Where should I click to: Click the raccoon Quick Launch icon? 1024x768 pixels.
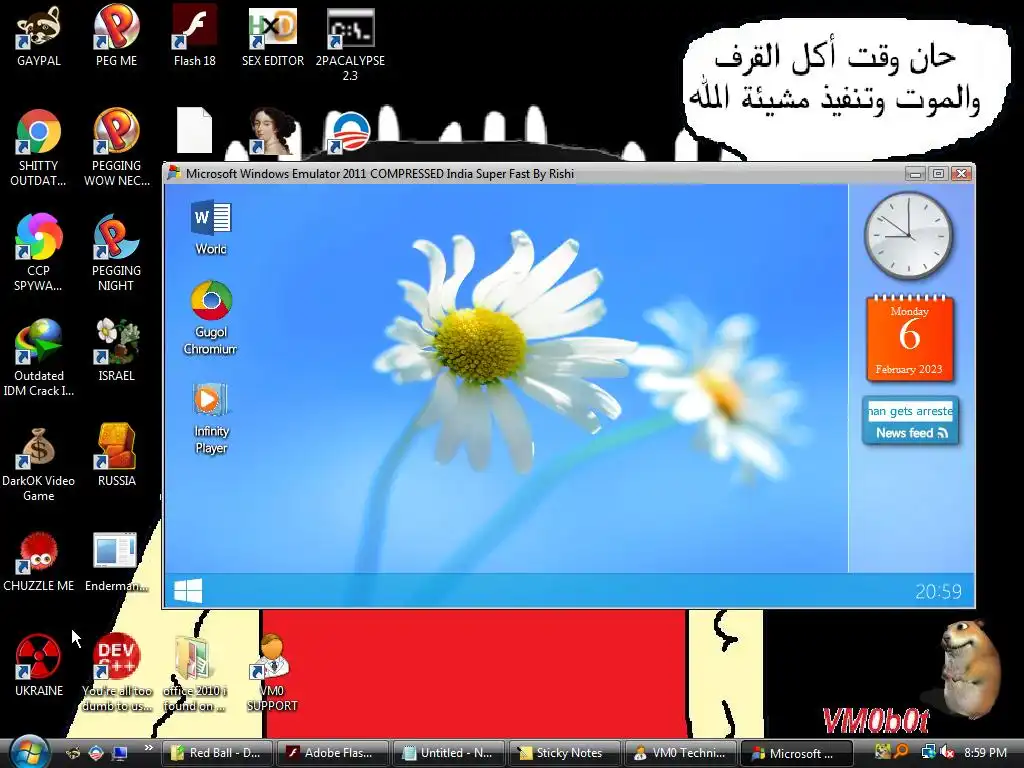click(x=73, y=753)
